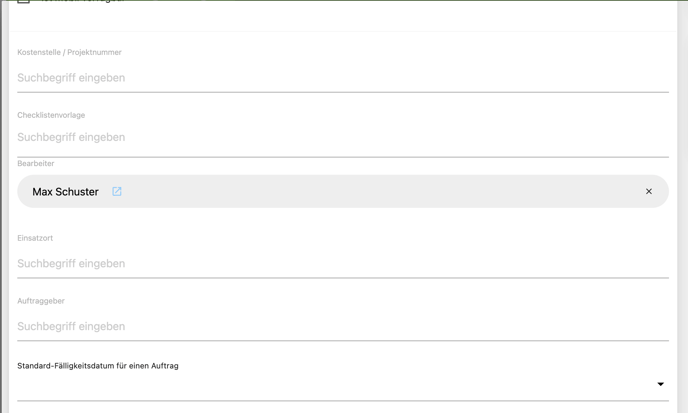Click the Bearbeiter label
The width and height of the screenshot is (688, 413).
pos(36,163)
